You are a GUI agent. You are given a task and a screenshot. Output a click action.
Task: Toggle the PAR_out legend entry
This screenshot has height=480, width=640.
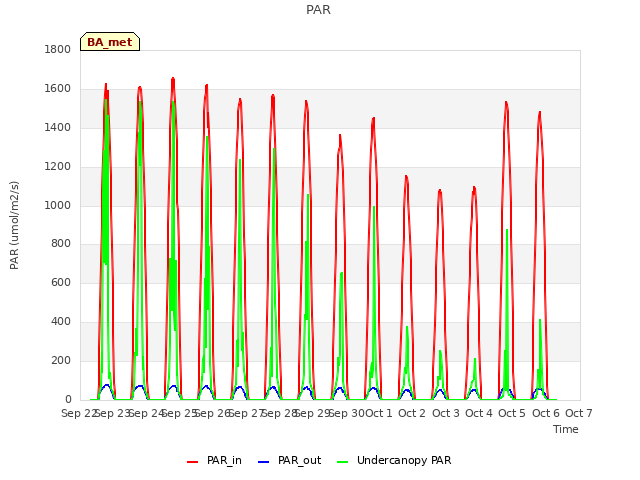click(x=290, y=460)
